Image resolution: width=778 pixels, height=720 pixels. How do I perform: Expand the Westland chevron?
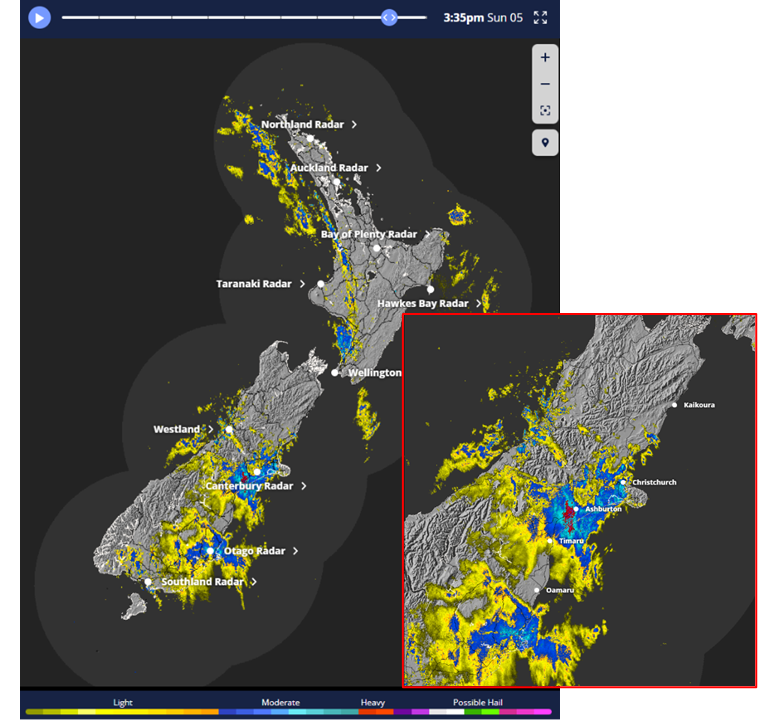210,429
